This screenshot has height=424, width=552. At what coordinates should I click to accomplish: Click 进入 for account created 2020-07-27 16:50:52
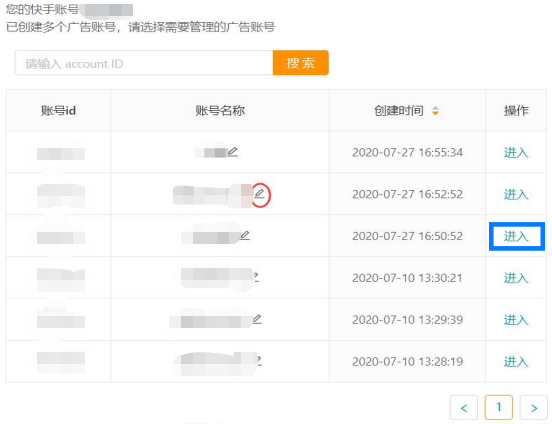[x=516, y=236]
